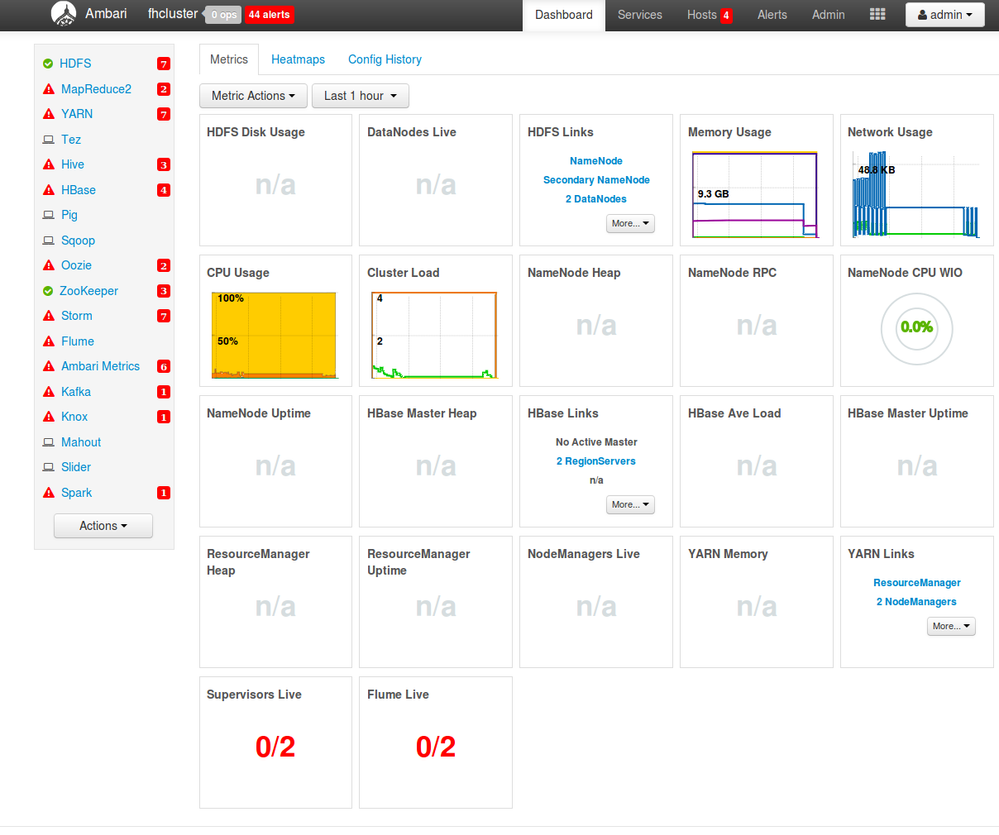The image size is (999, 835).
Task: Click the Oozie warning triangle icon
Action: pos(48,266)
